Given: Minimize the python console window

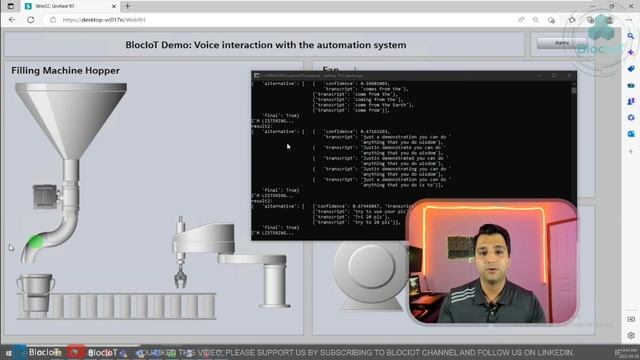Looking at the screenshot, I should click(539, 76).
